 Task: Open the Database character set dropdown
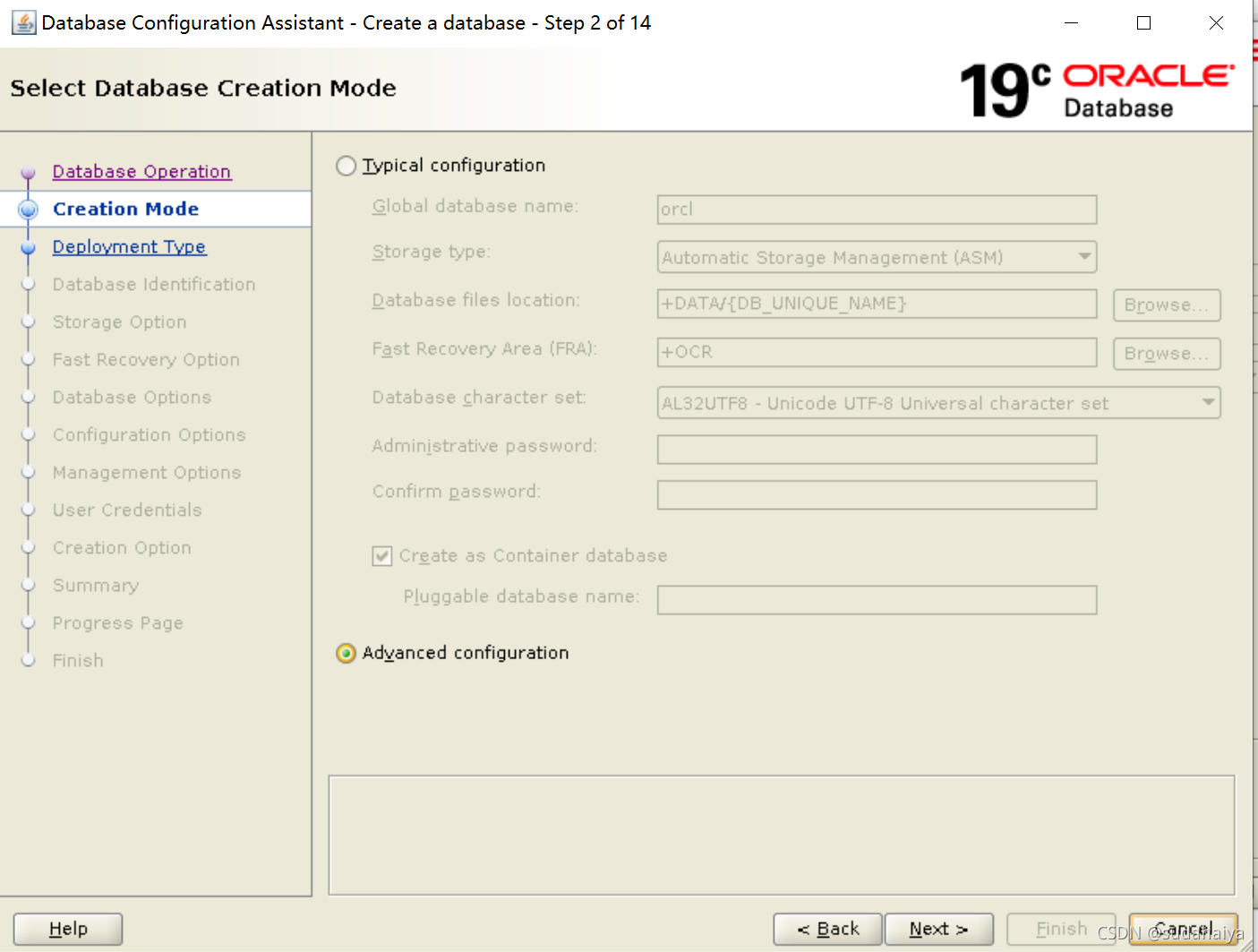tap(938, 403)
